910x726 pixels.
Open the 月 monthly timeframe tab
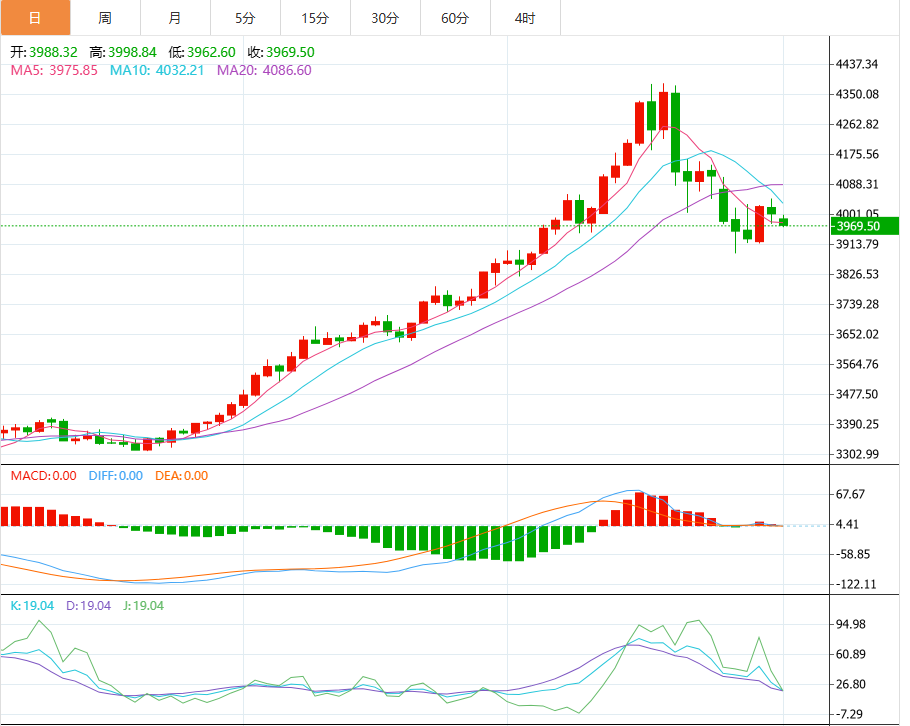(x=175, y=18)
